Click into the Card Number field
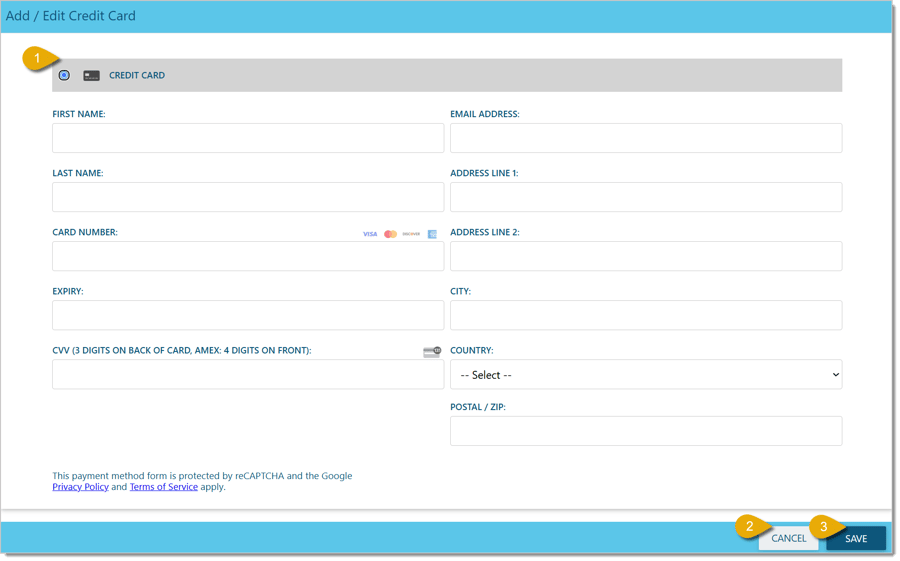900x561 pixels. 248,256
